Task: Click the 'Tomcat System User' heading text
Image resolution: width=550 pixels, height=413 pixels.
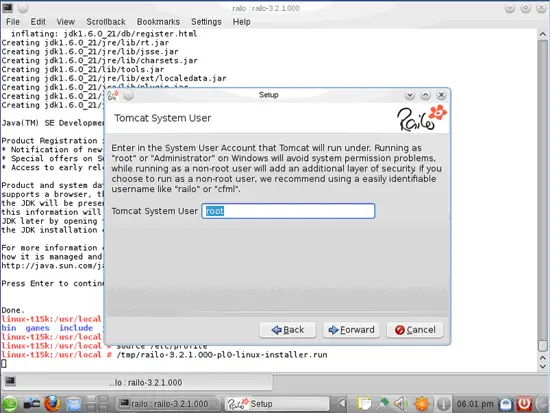Action: (162, 118)
